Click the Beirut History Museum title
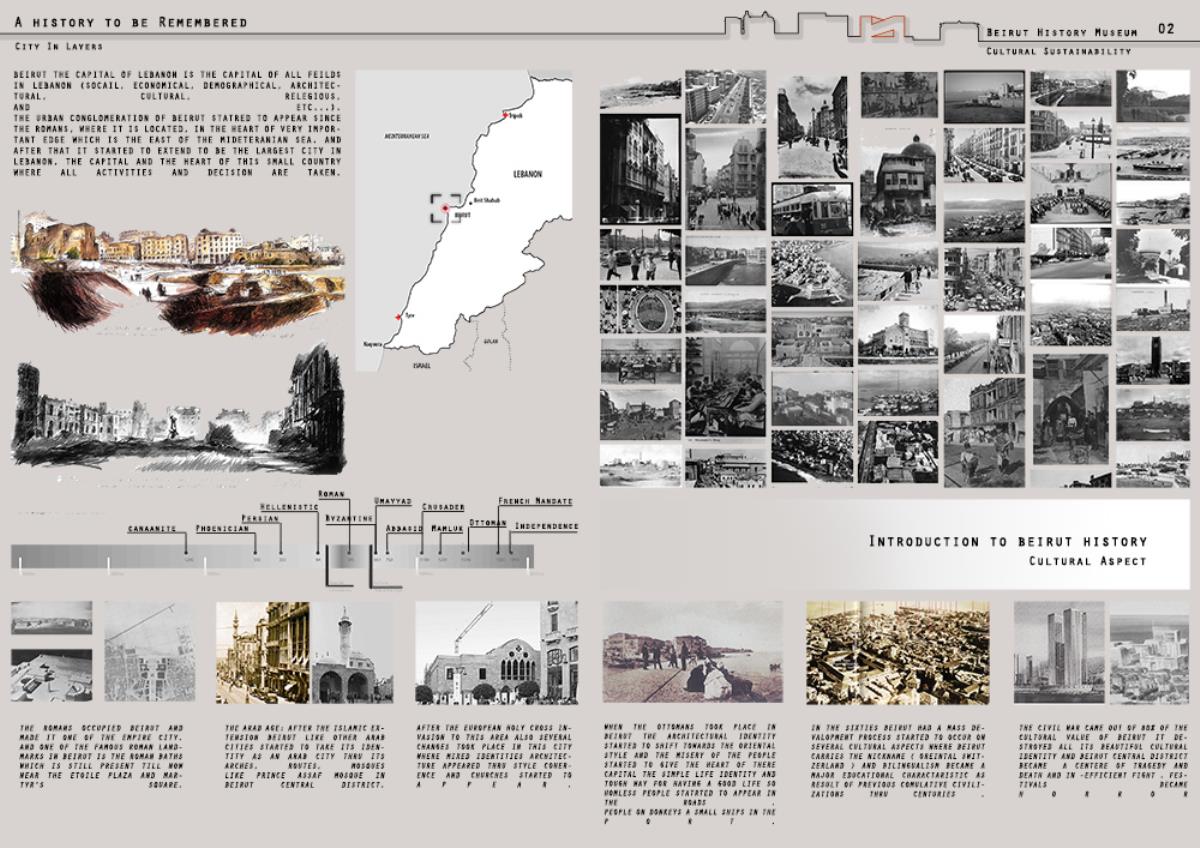Viewport: 1200px width, 848px height. pos(1061,32)
